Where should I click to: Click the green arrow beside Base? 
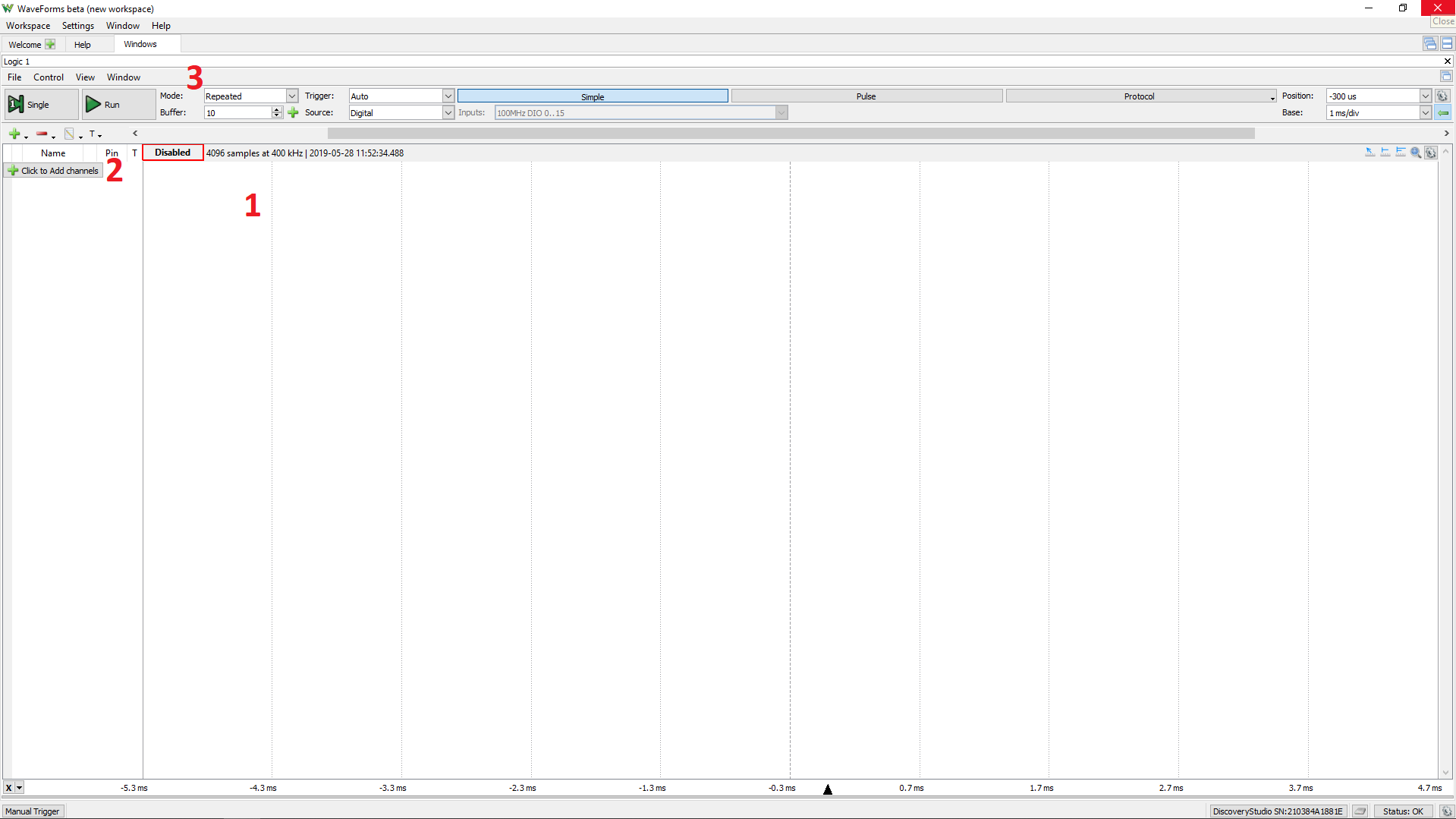(1442, 112)
